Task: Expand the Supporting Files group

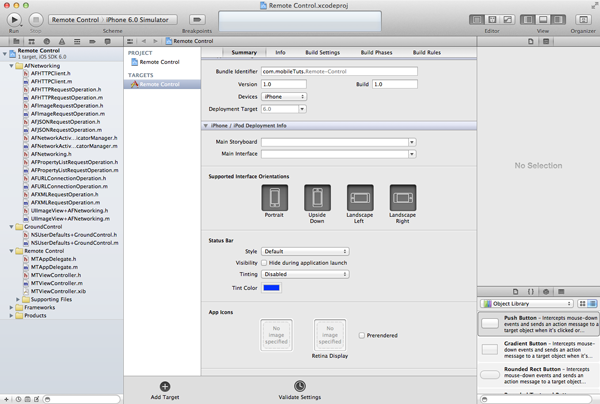Action: coord(18,299)
